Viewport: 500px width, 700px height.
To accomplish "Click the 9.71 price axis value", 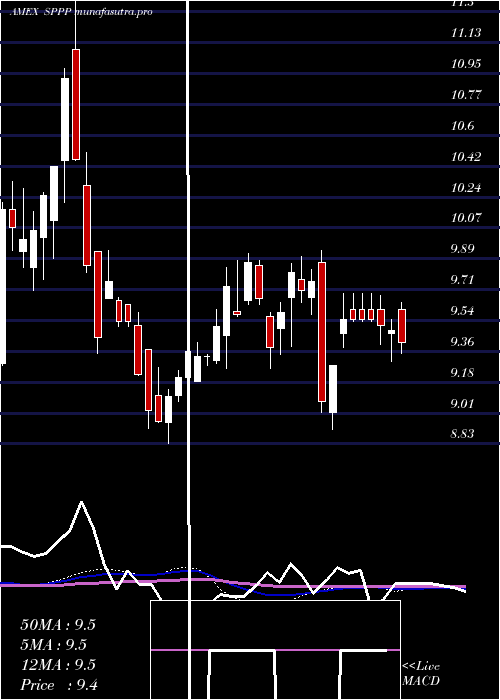I will 462,280.
